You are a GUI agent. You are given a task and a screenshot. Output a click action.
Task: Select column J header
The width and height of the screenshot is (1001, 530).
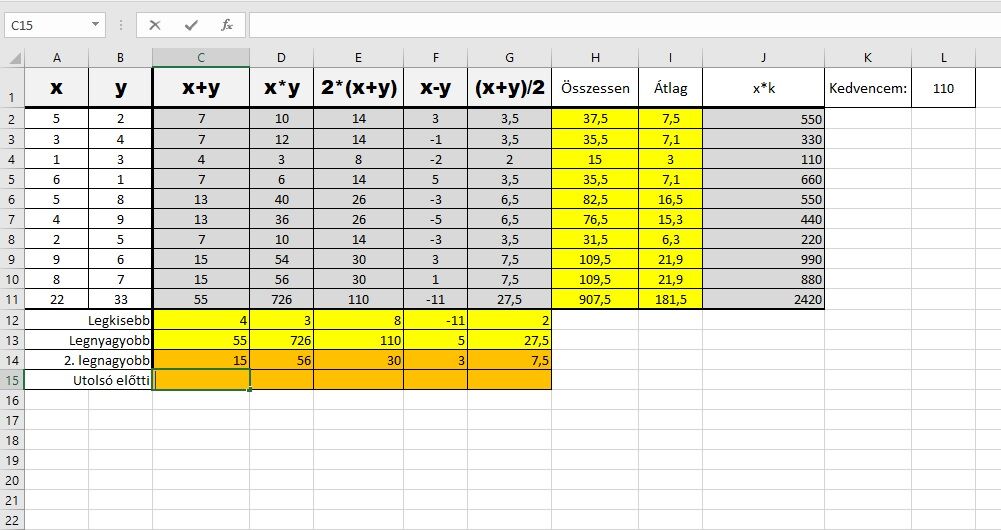point(764,58)
